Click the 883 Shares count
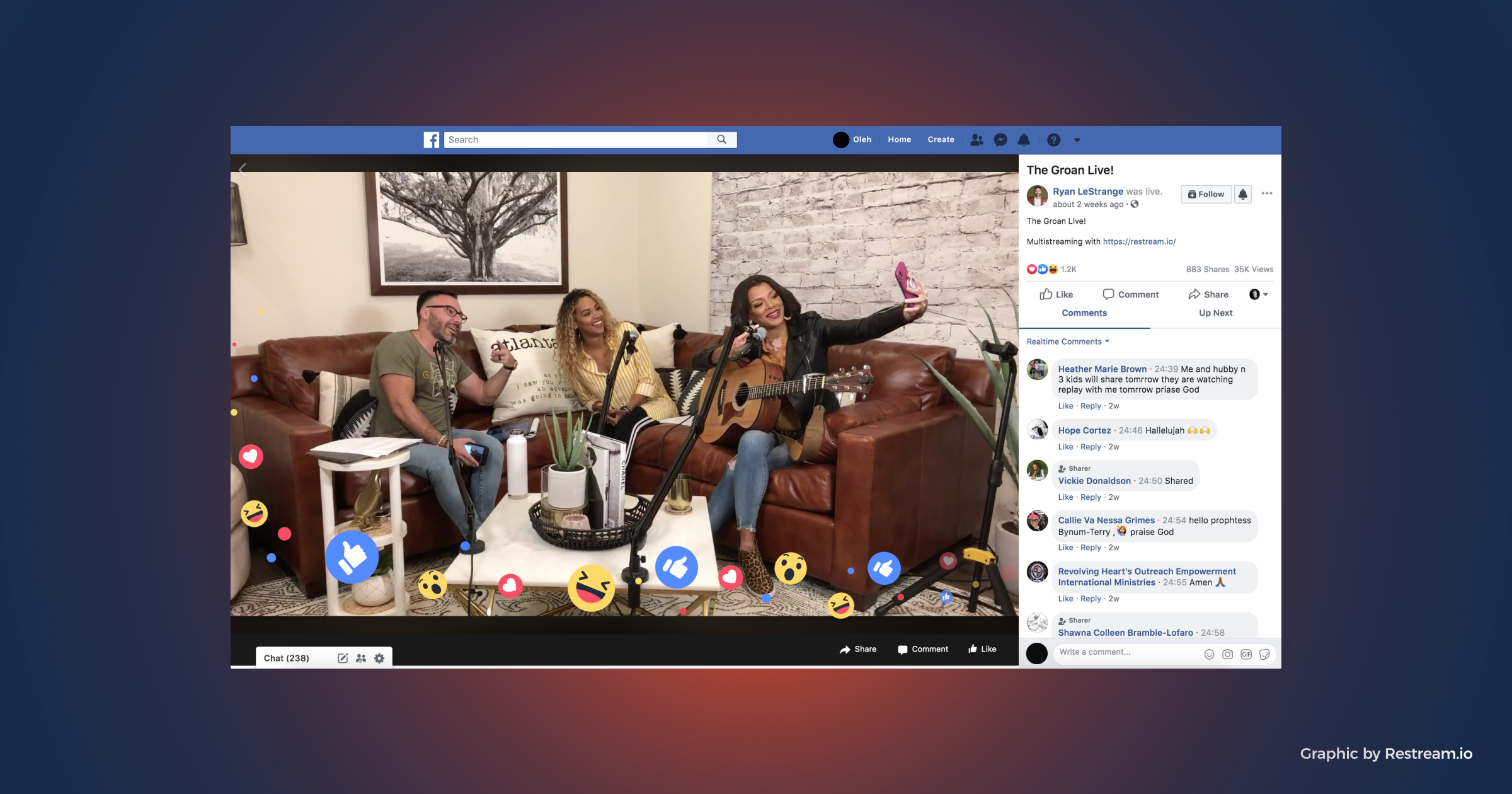1512x794 pixels. point(1207,269)
